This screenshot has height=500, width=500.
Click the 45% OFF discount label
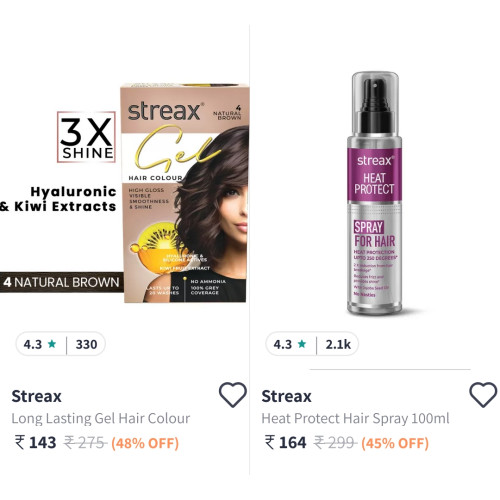[x=395, y=443]
